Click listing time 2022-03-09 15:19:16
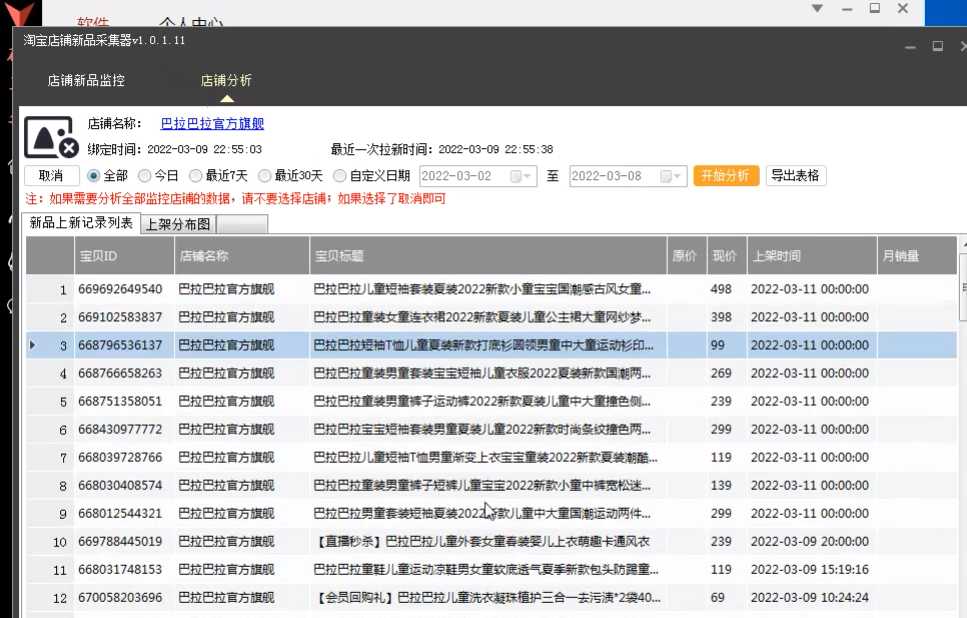967x618 pixels. point(810,570)
